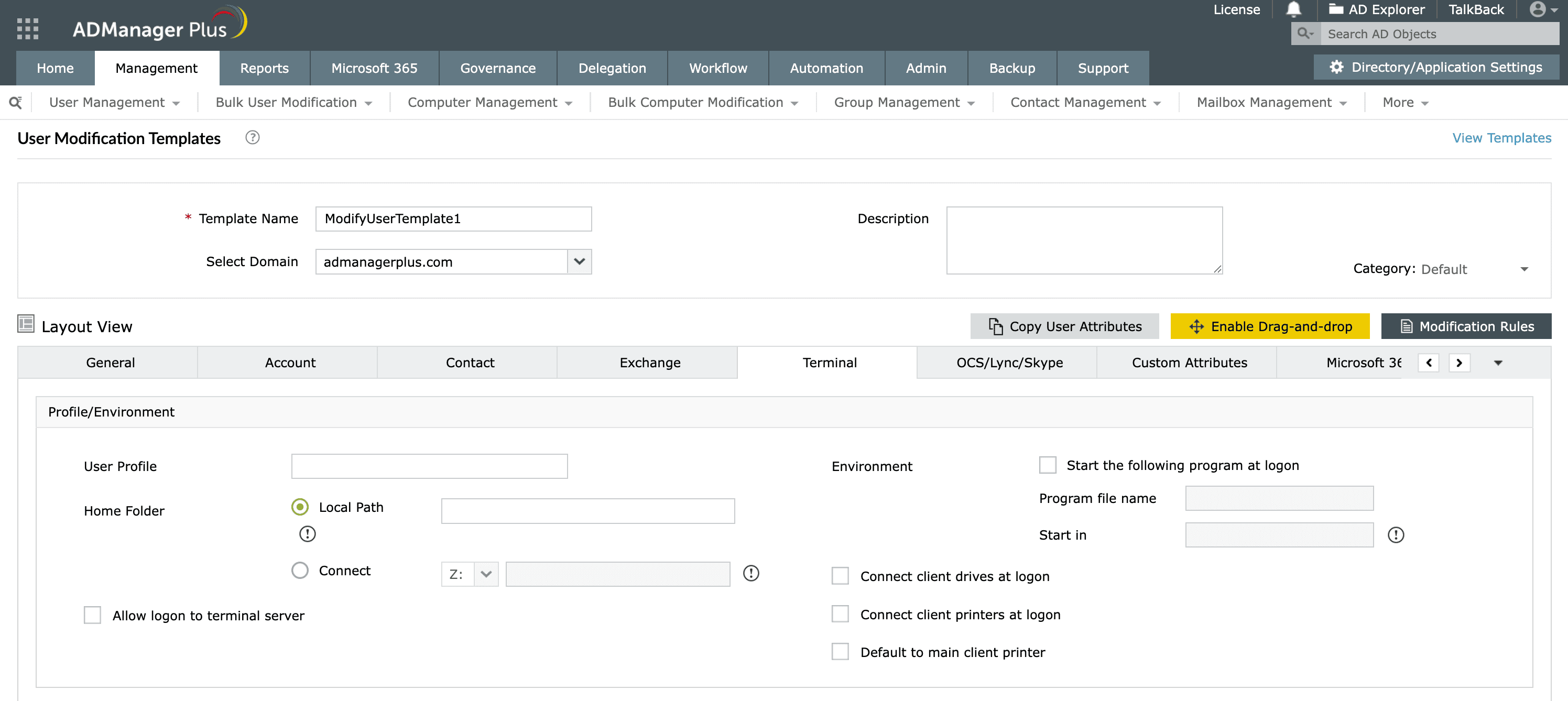Check Allow logon to terminal server

(93, 615)
